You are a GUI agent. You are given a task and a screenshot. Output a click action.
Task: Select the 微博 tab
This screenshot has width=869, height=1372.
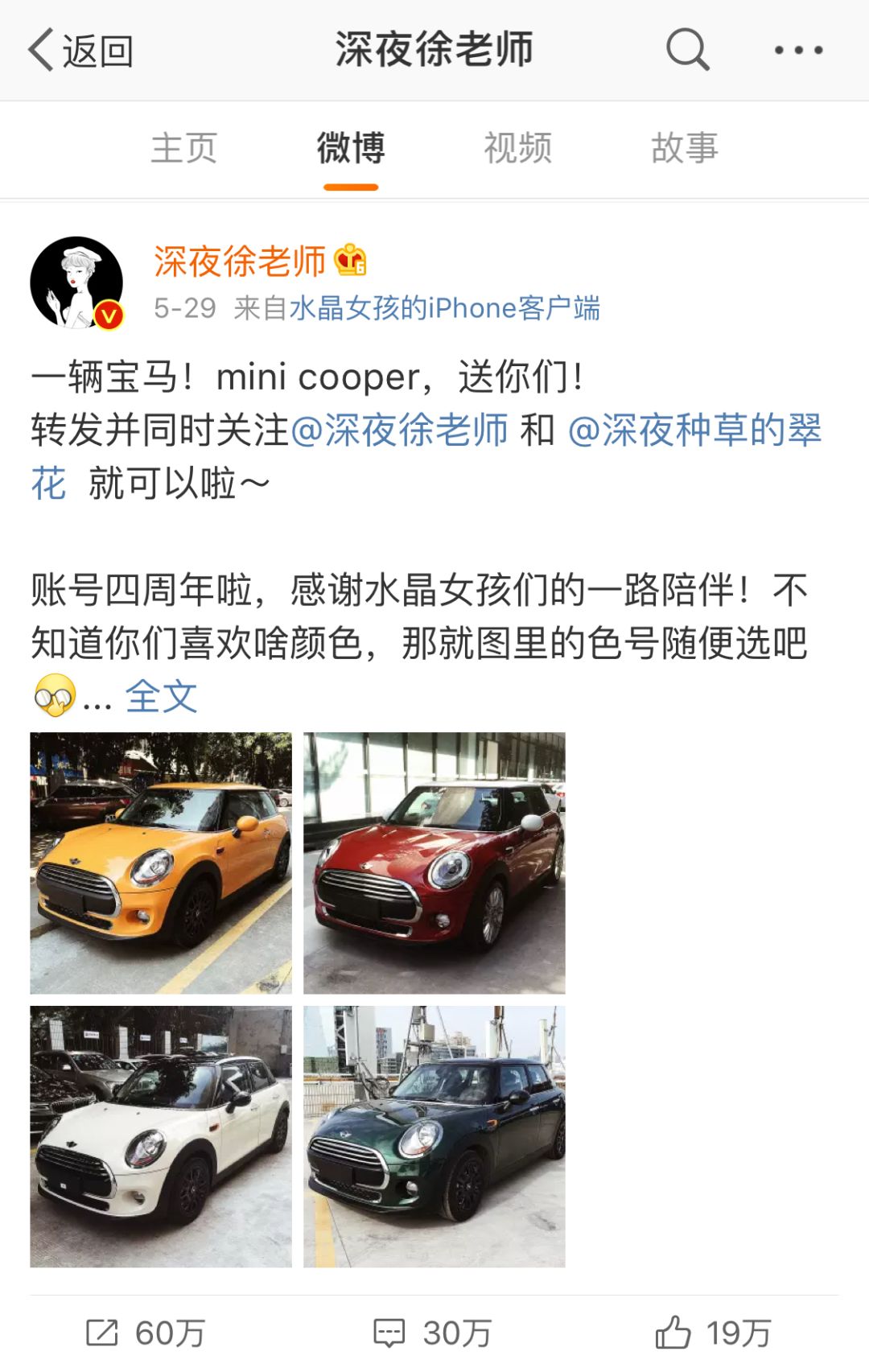[x=351, y=148]
